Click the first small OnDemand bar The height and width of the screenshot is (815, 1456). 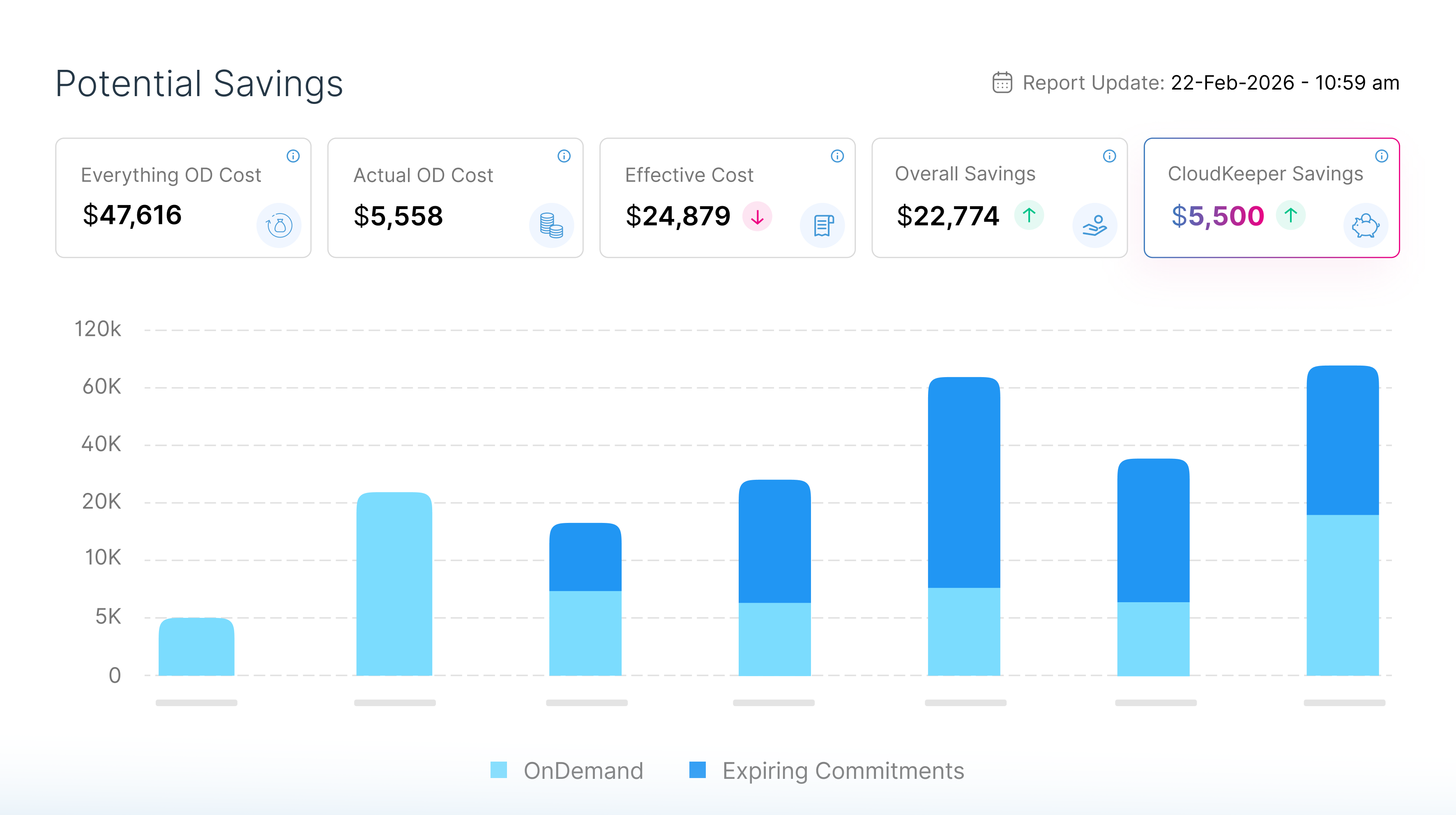pos(196,647)
